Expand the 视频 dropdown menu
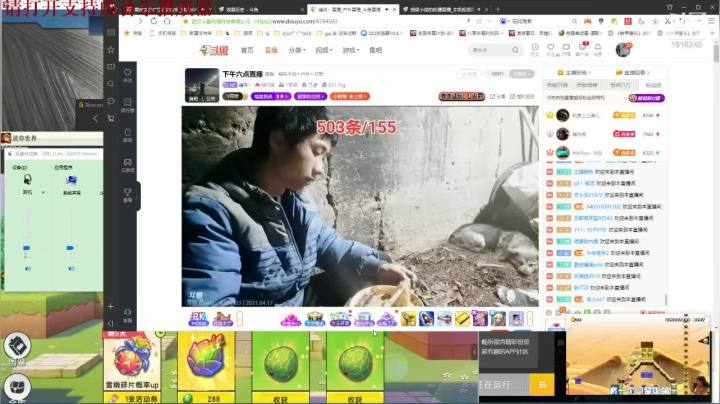This screenshot has height=404, width=720. (324, 50)
